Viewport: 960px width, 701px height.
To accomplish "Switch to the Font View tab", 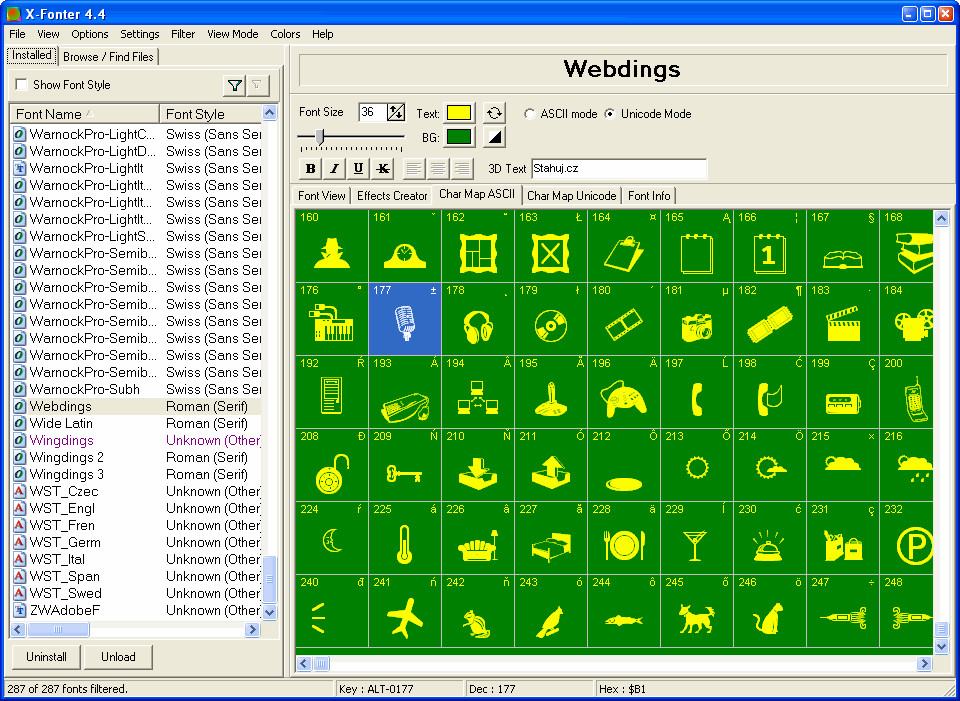I will click(x=321, y=196).
